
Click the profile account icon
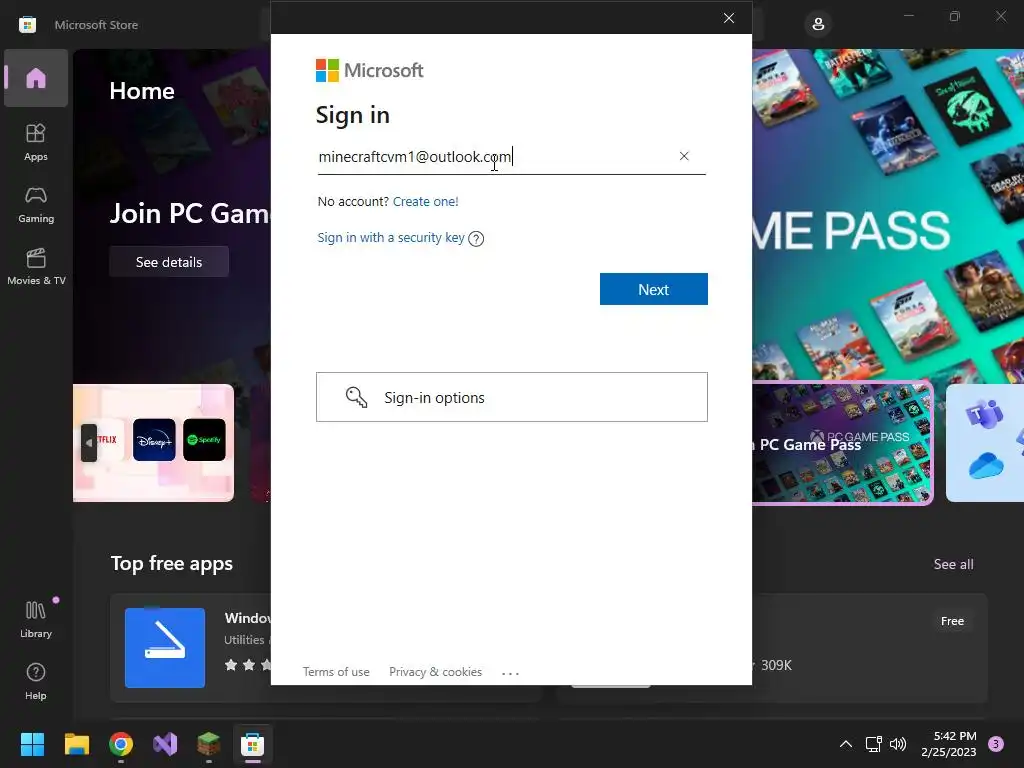[x=818, y=25]
